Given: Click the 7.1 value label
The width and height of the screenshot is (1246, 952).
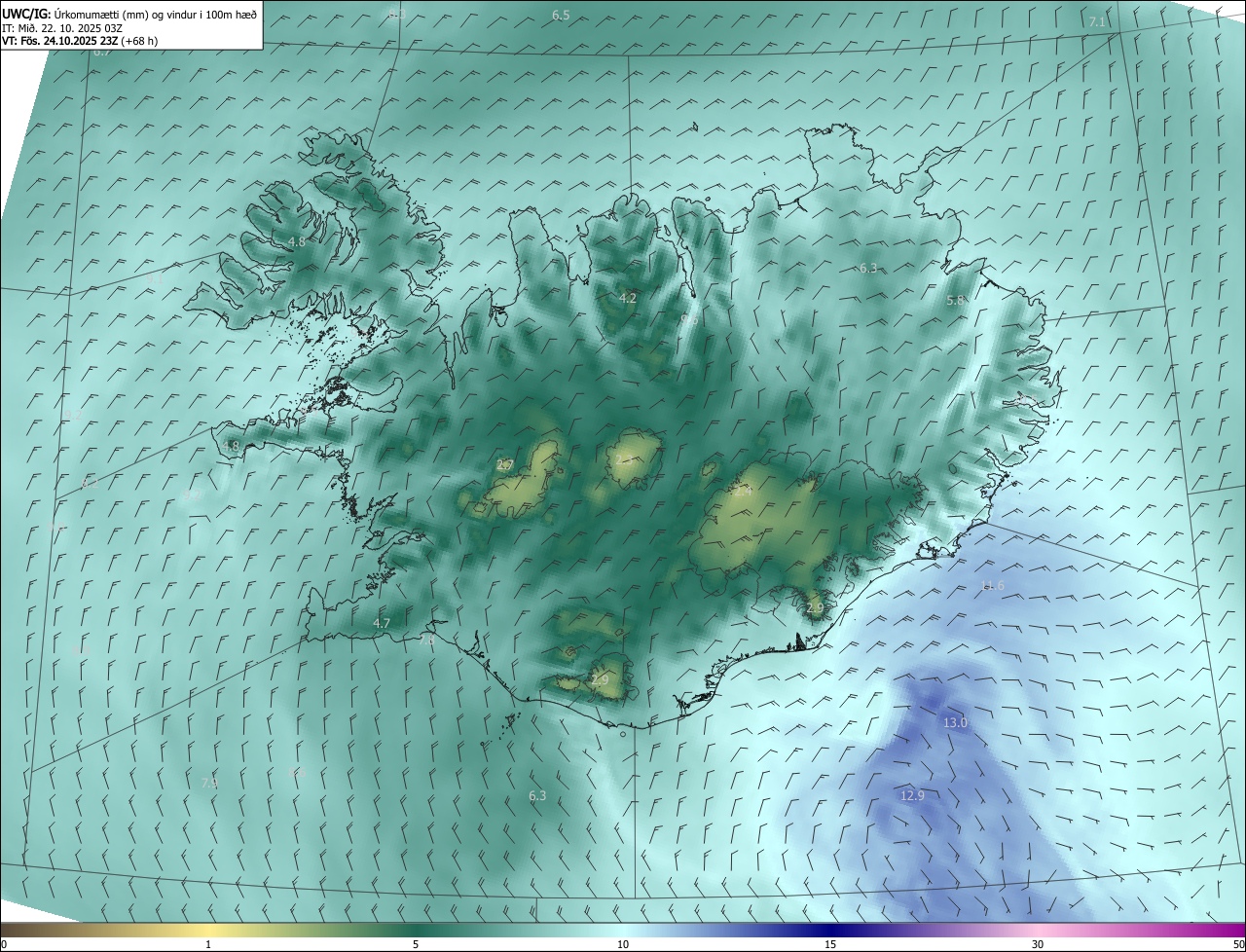Looking at the screenshot, I should [x=1097, y=21].
